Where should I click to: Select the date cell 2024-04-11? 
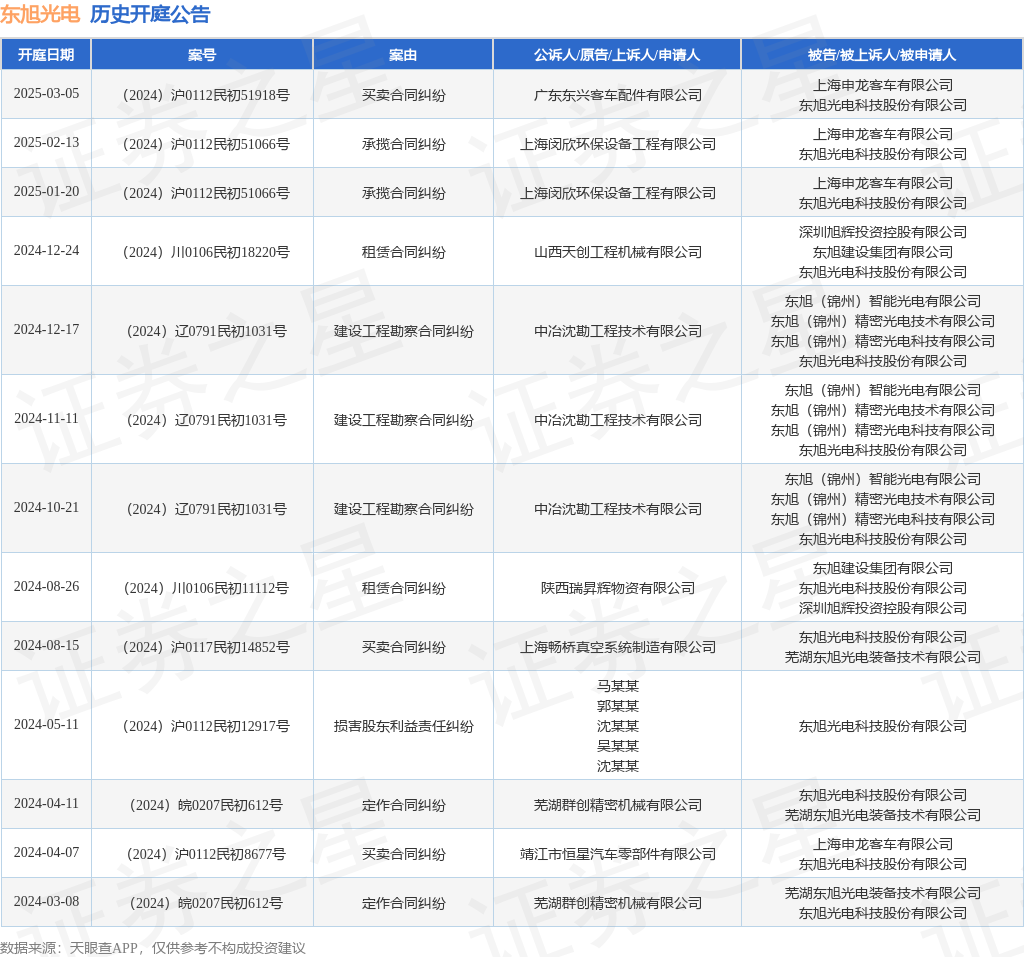click(46, 803)
